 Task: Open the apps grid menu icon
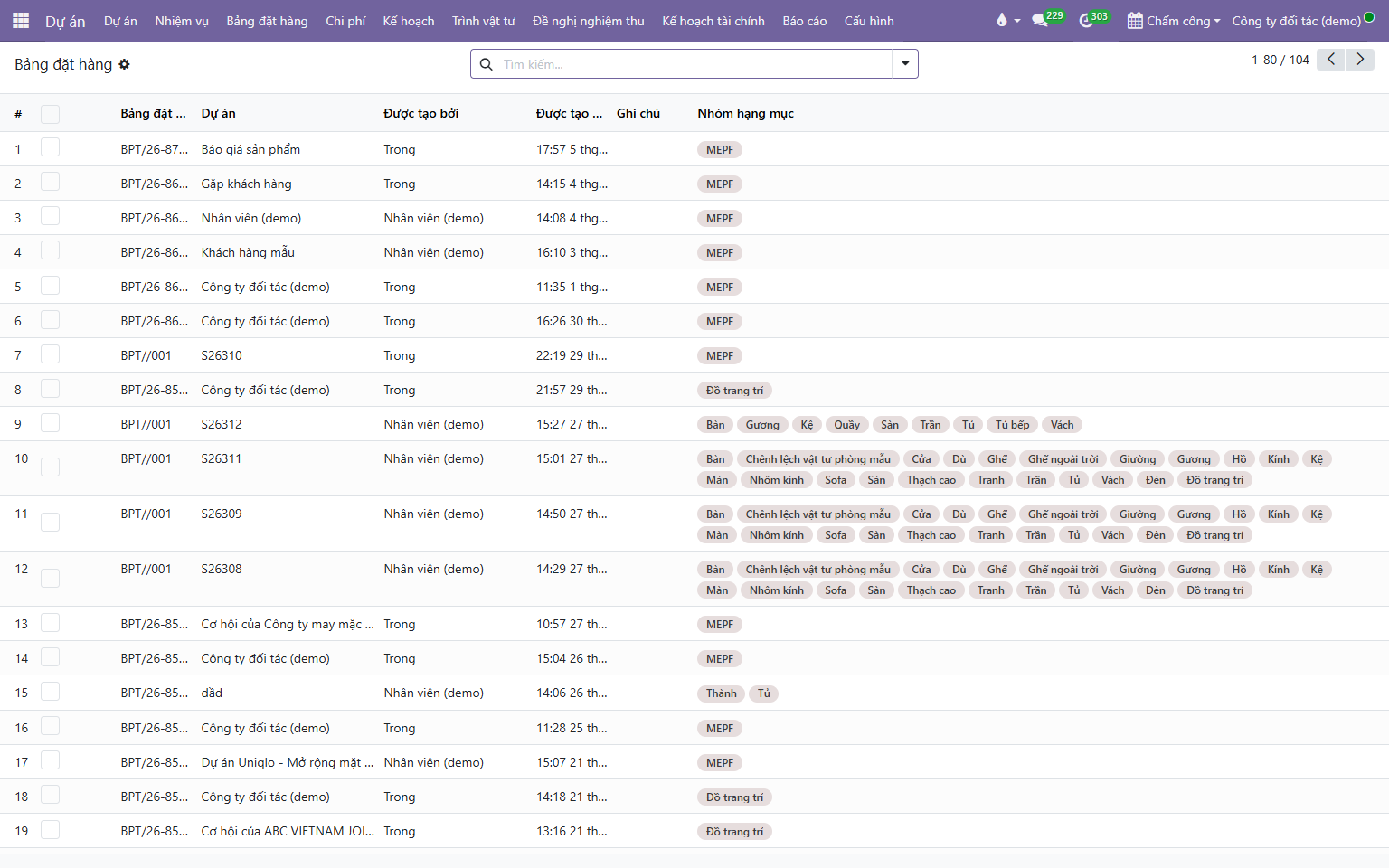(x=20, y=20)
